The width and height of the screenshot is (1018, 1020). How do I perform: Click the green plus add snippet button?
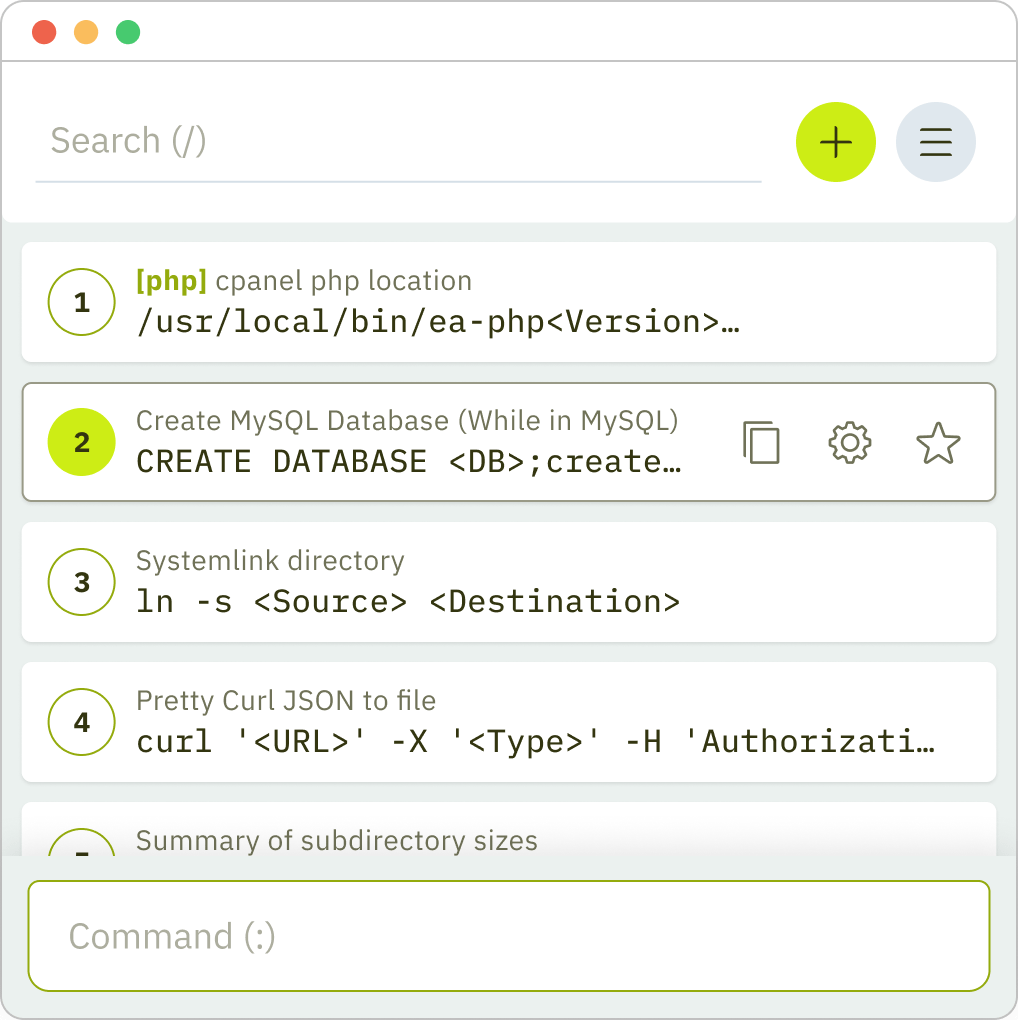point(835,143)
